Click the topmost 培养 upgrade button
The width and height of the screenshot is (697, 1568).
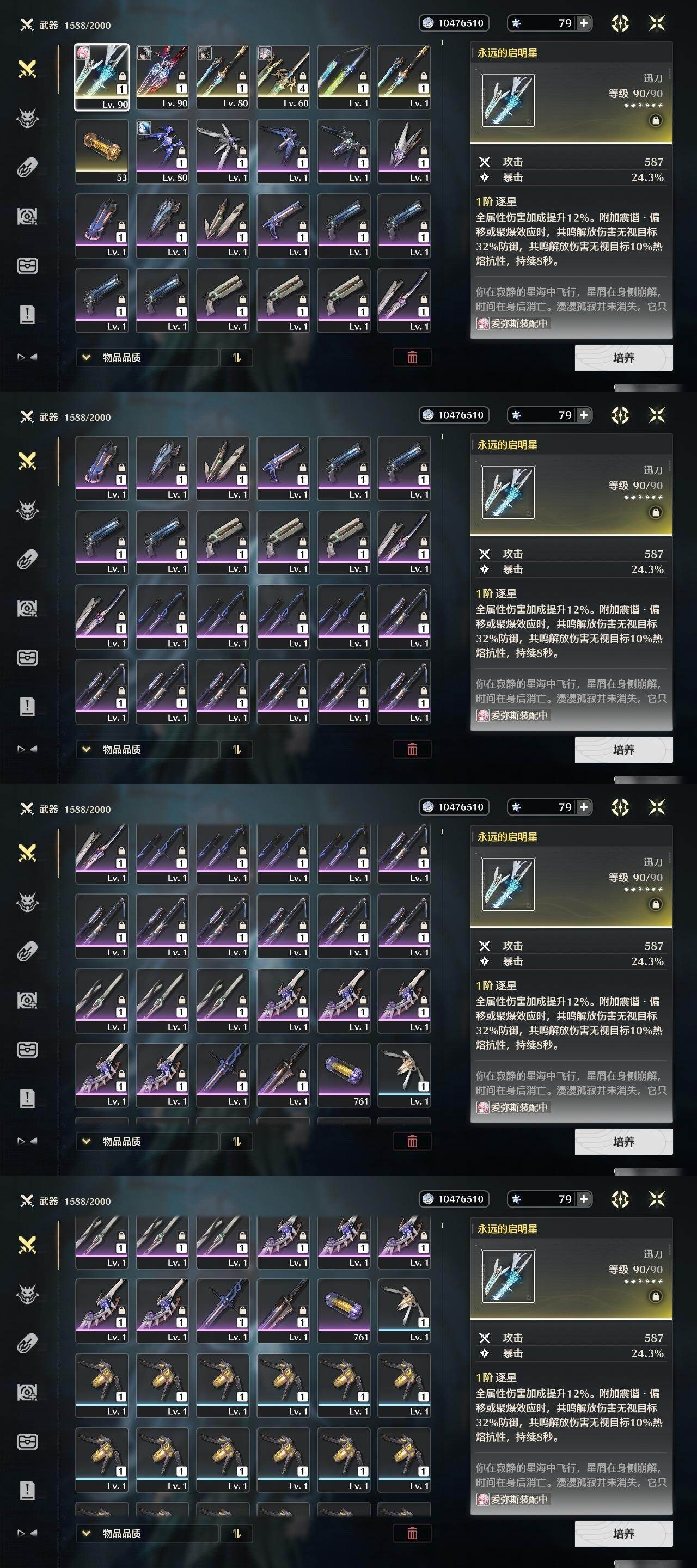pyautogui.click(x=624, y=357)
